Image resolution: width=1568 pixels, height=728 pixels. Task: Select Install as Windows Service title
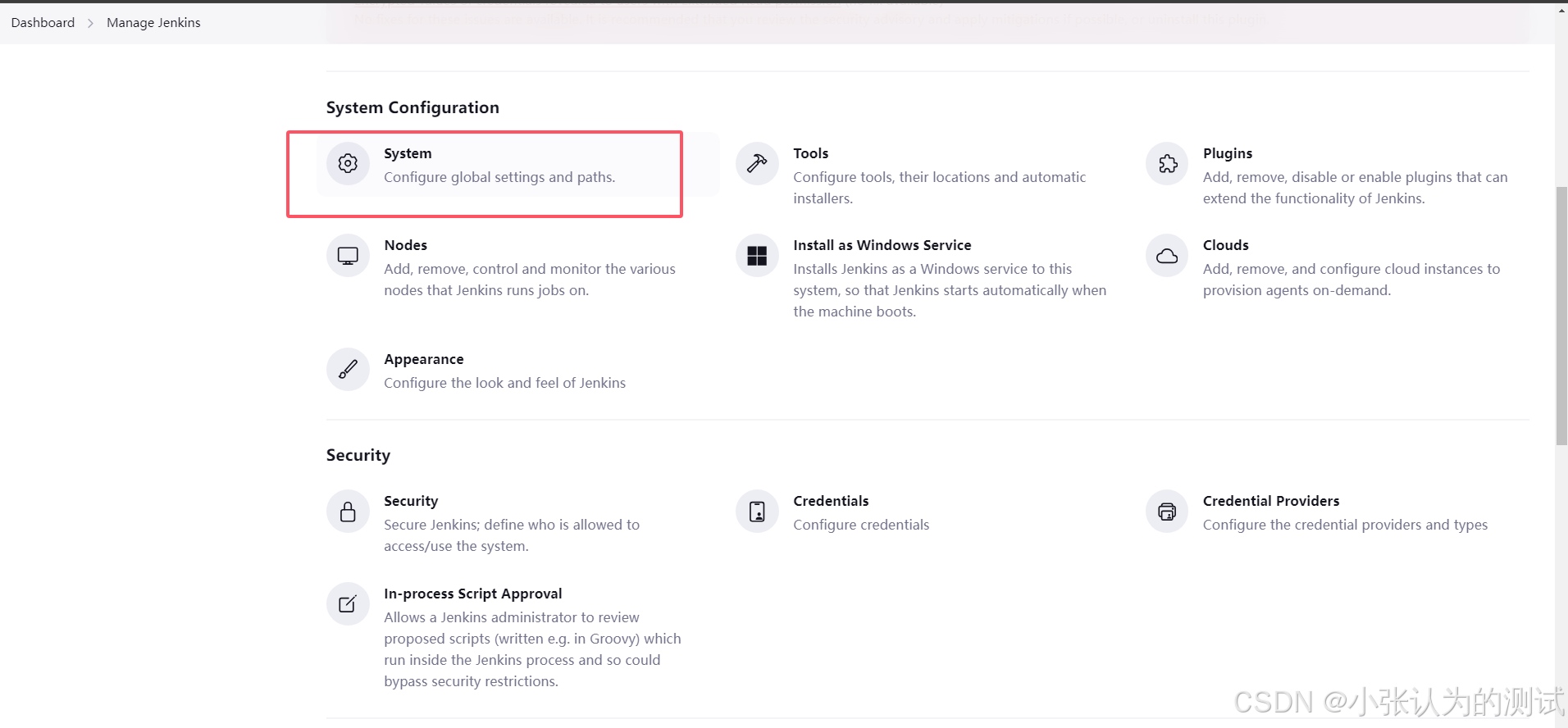pyautogui.click(x=882, y=245)
